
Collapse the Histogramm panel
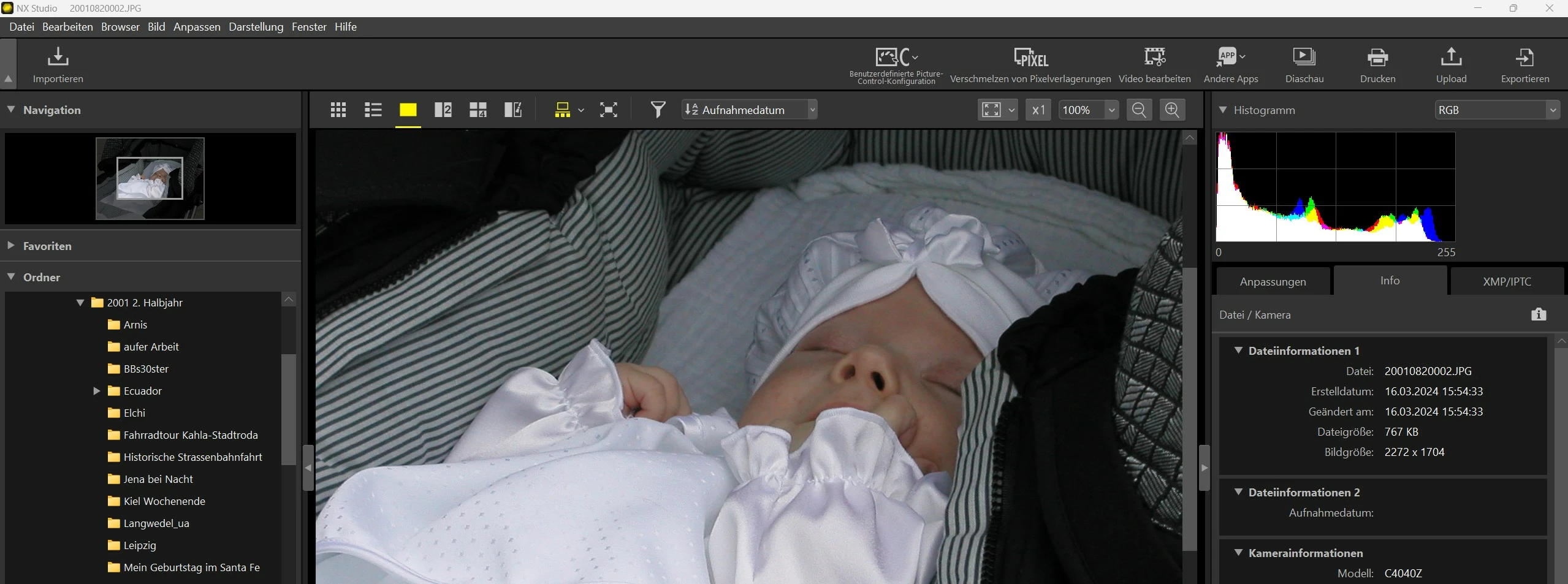[1223, 110]
